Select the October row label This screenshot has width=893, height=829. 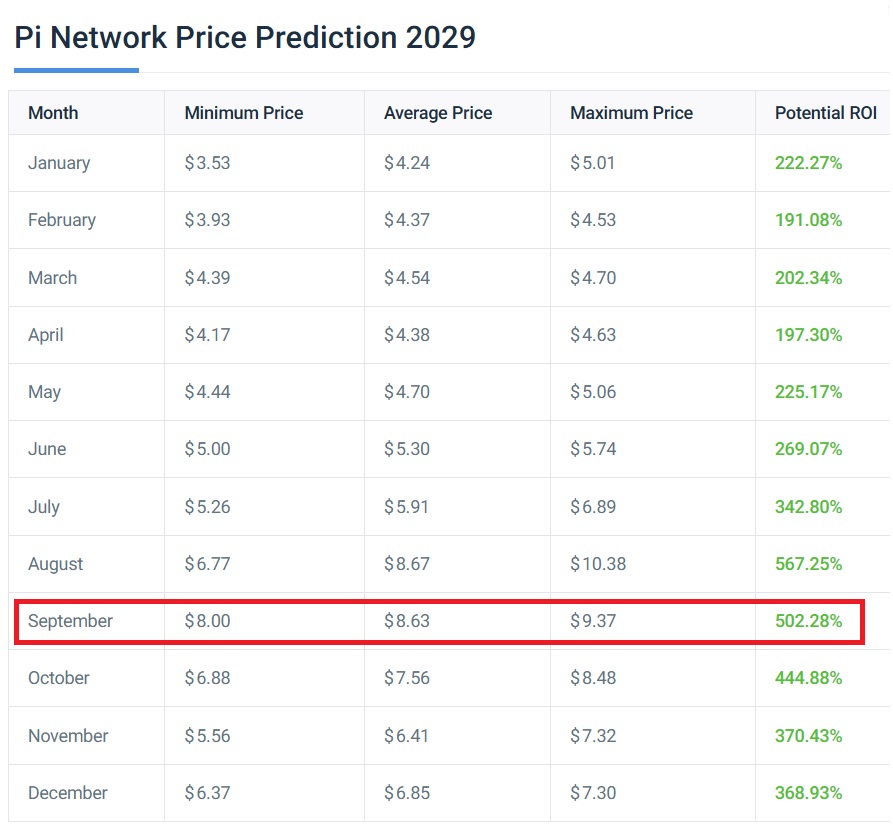coord(59,678)
